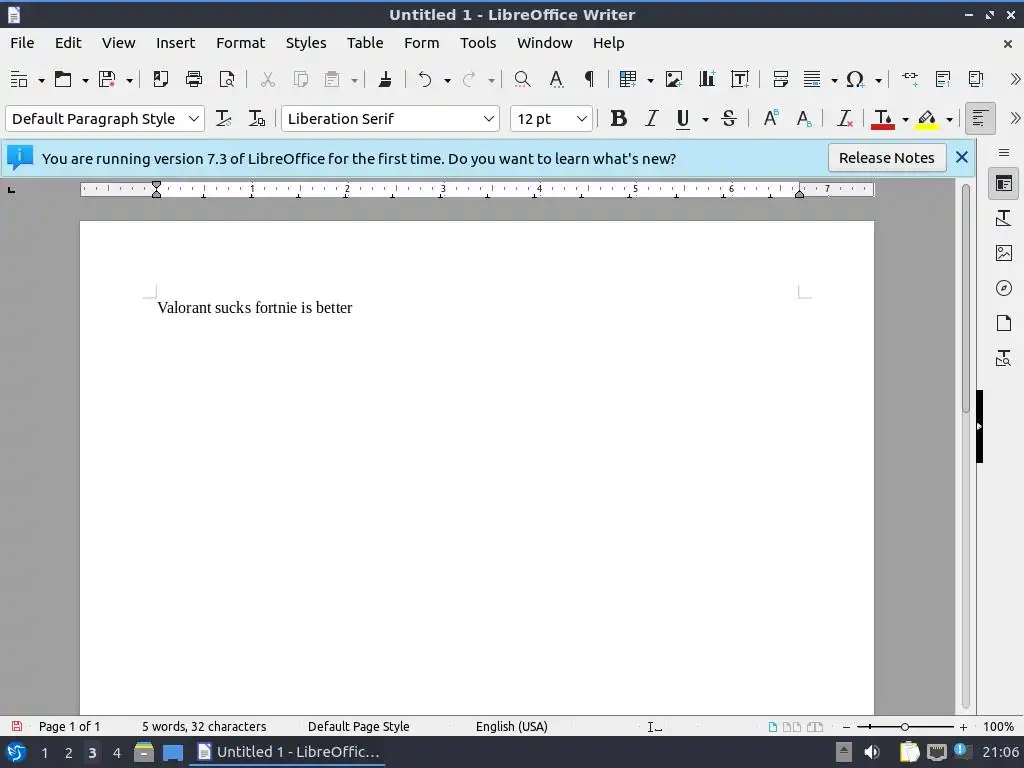1024x768 pixels.
Task: Toggle Italic formatting
Action: [651, 119]
